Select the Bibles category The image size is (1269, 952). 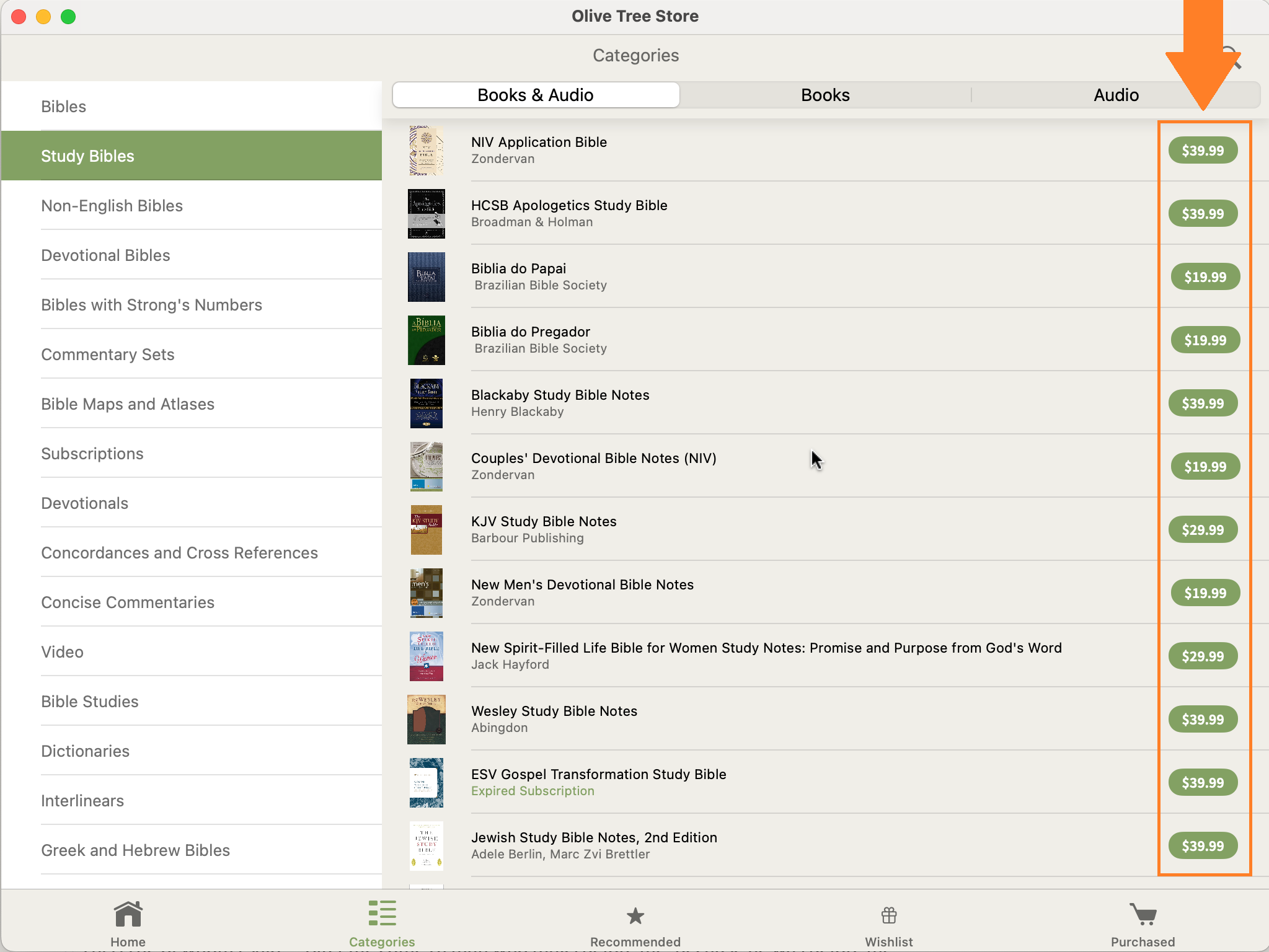[63, 107]
